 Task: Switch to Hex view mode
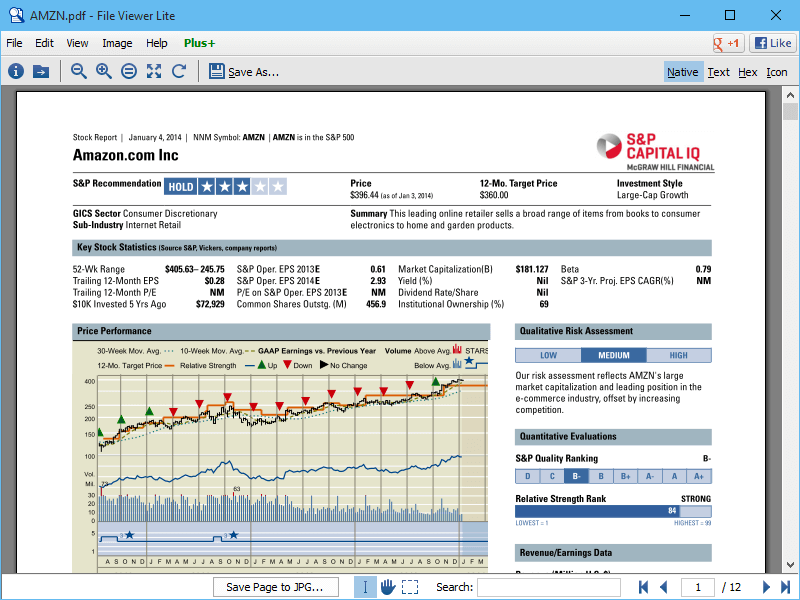pyautogui.click(x=747, y=72)
